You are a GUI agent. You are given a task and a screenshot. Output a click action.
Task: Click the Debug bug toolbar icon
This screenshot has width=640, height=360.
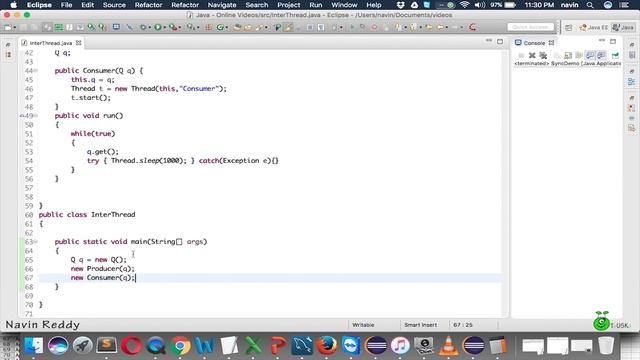[x=143, y=27]
